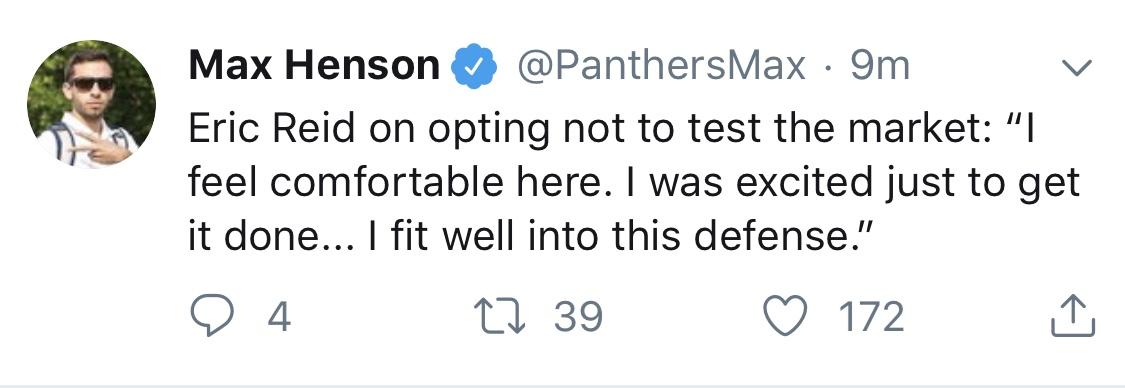Image resolution: width=1125 pixels, height=388 pixels.
Task: Retweet Max Henson's tweet using arrows icon
Action: point(500,317)
